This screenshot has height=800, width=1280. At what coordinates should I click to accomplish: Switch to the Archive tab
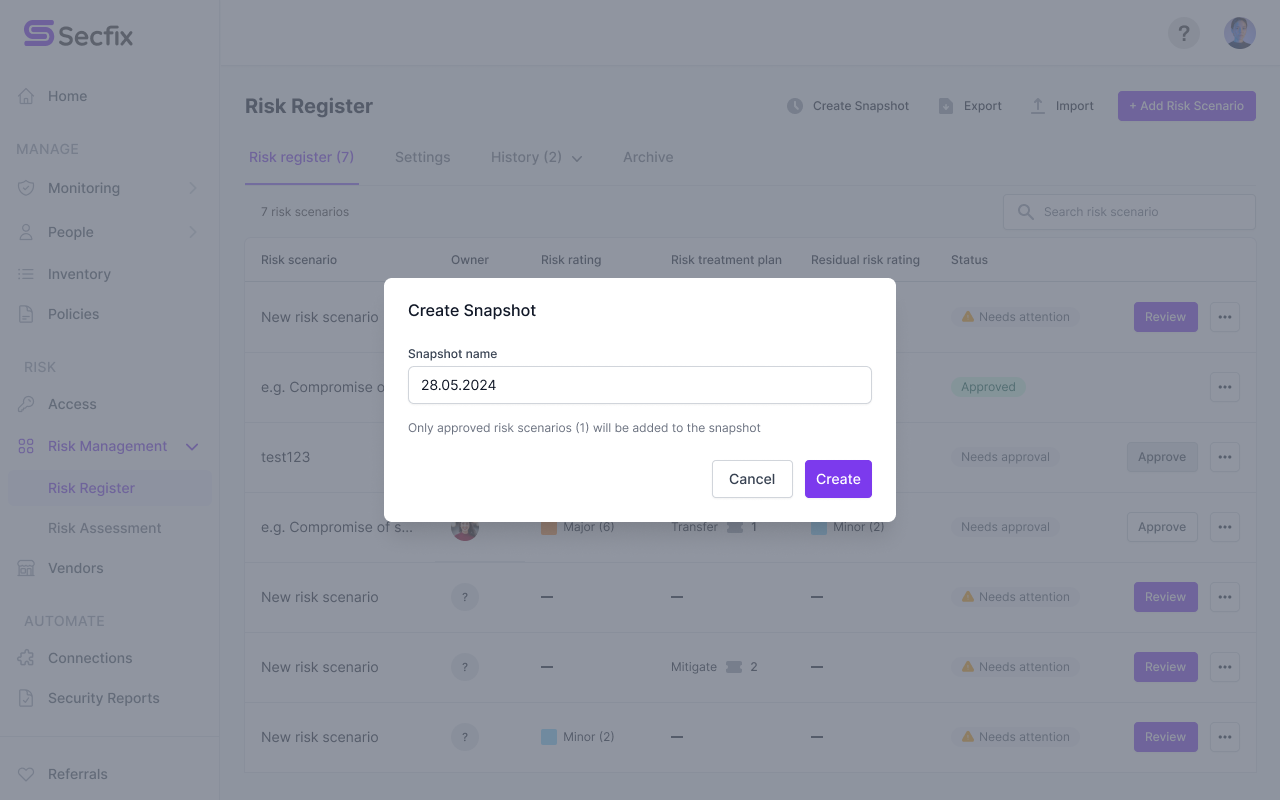click(648, 157)
